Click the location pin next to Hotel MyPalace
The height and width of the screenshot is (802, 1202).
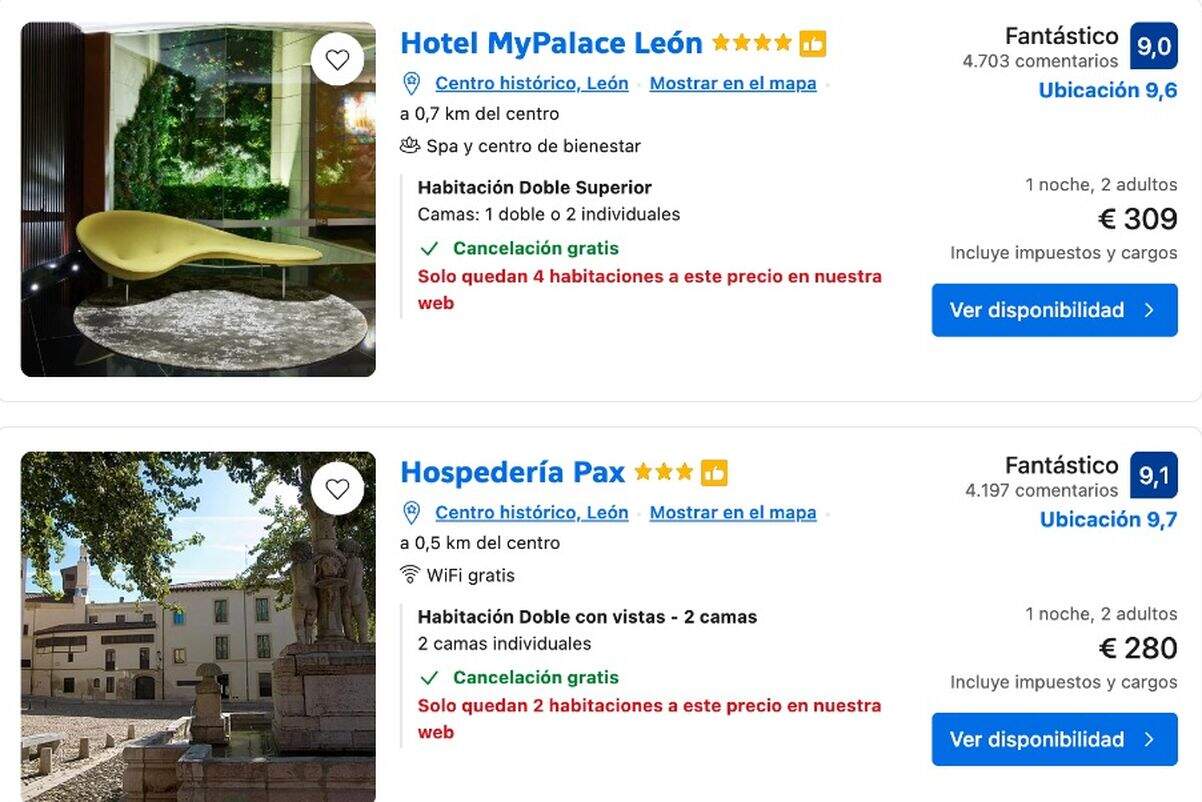pyautogui.click(x=410, y=84)
